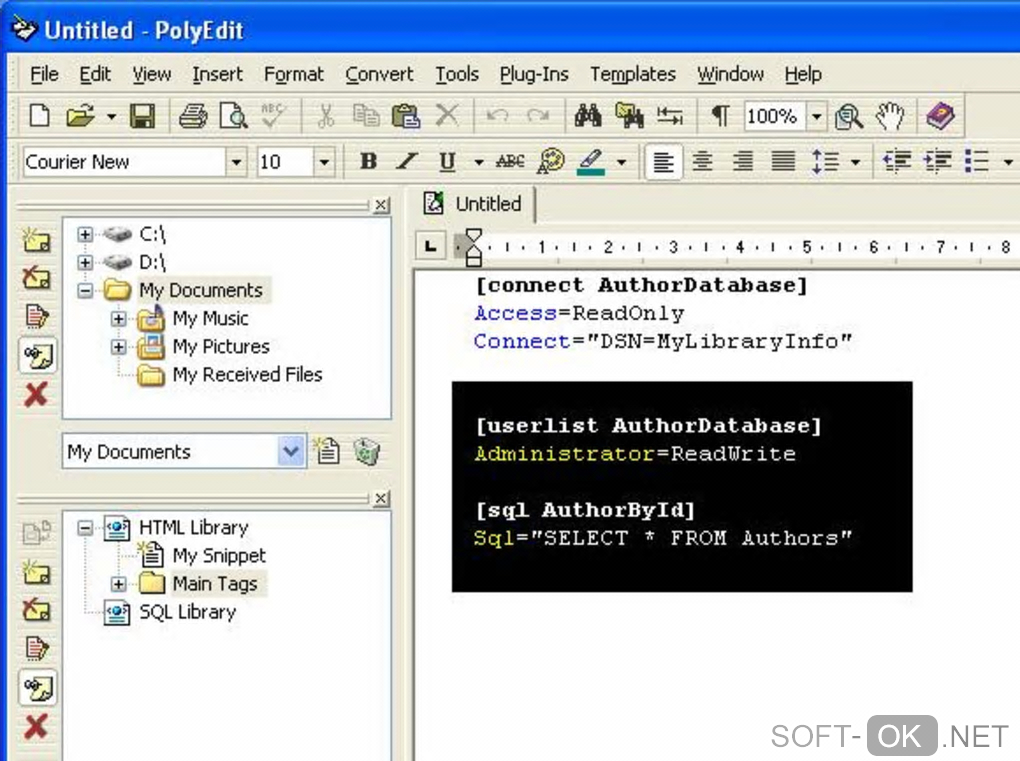Align text right

743,161
